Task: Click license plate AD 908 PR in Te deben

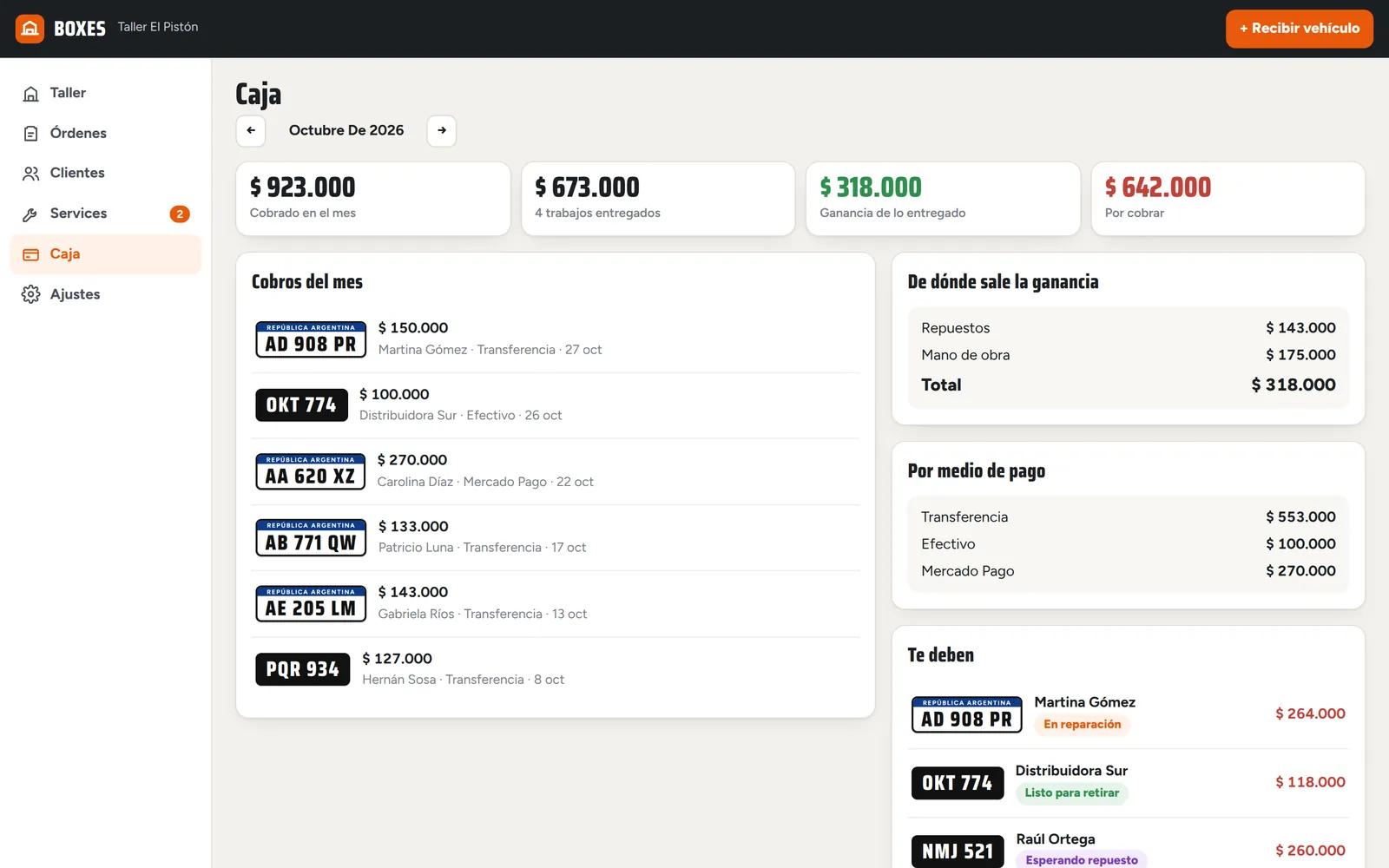Action: point(967,714)
